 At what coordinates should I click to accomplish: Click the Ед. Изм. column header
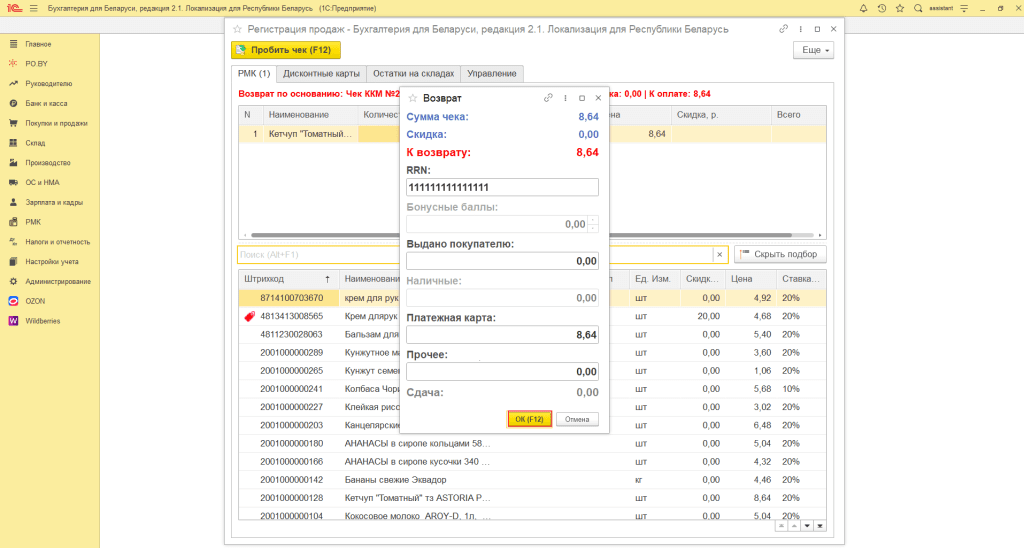coord(654,279)
